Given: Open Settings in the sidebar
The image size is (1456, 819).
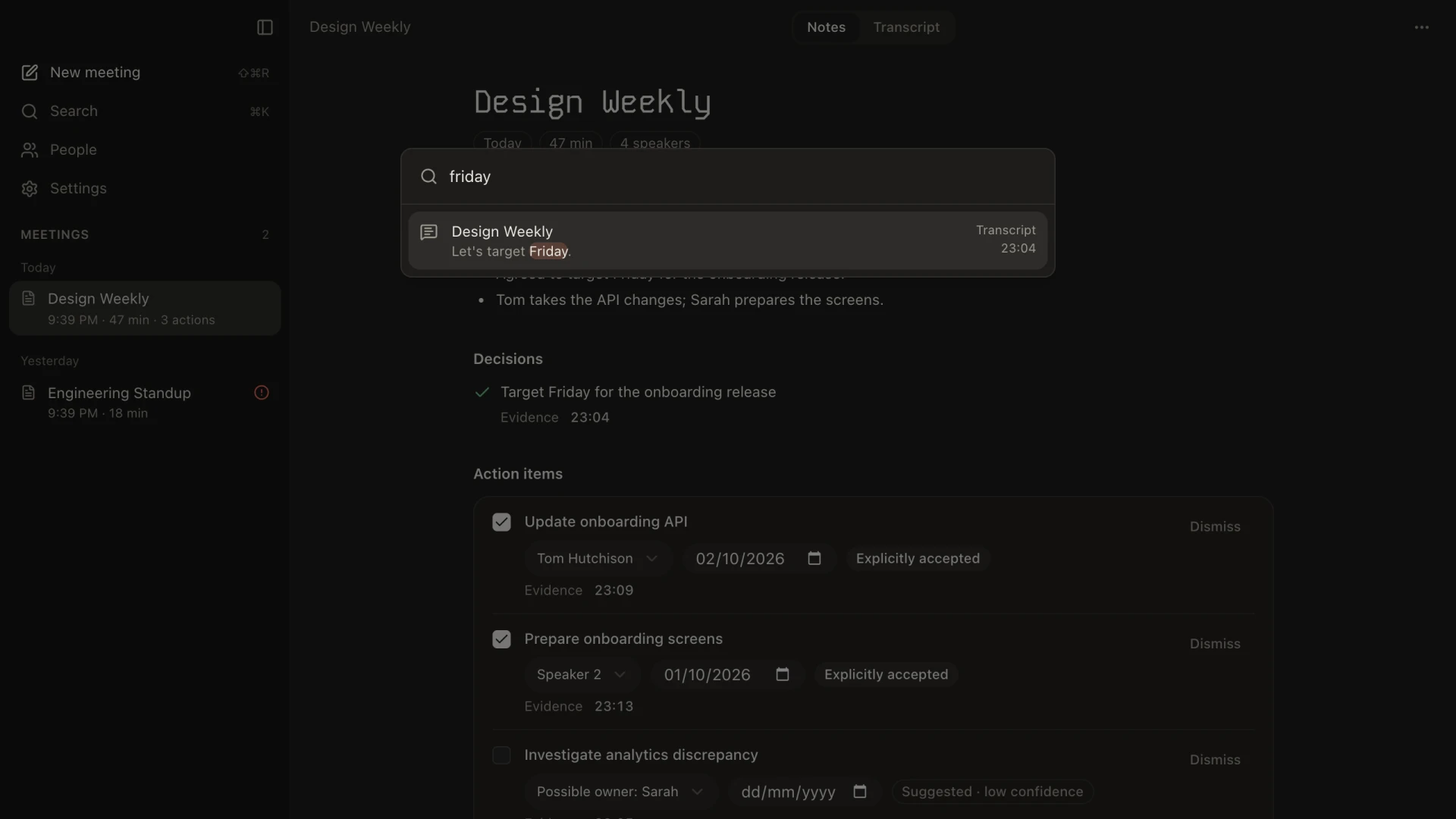Looking at the screenshot, I should click(145, 189).
